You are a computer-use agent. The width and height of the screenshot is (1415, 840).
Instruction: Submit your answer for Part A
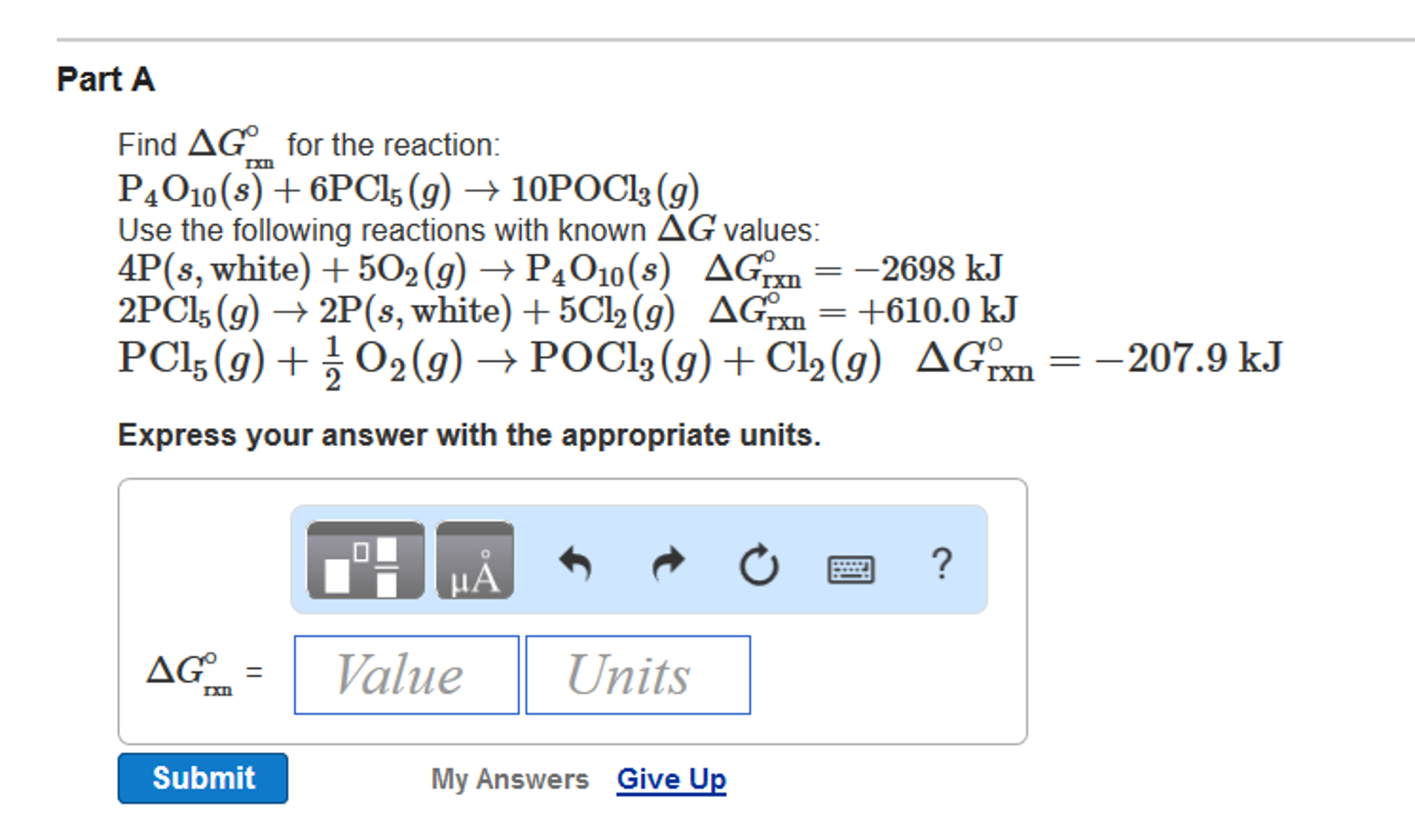pos(202,778)
